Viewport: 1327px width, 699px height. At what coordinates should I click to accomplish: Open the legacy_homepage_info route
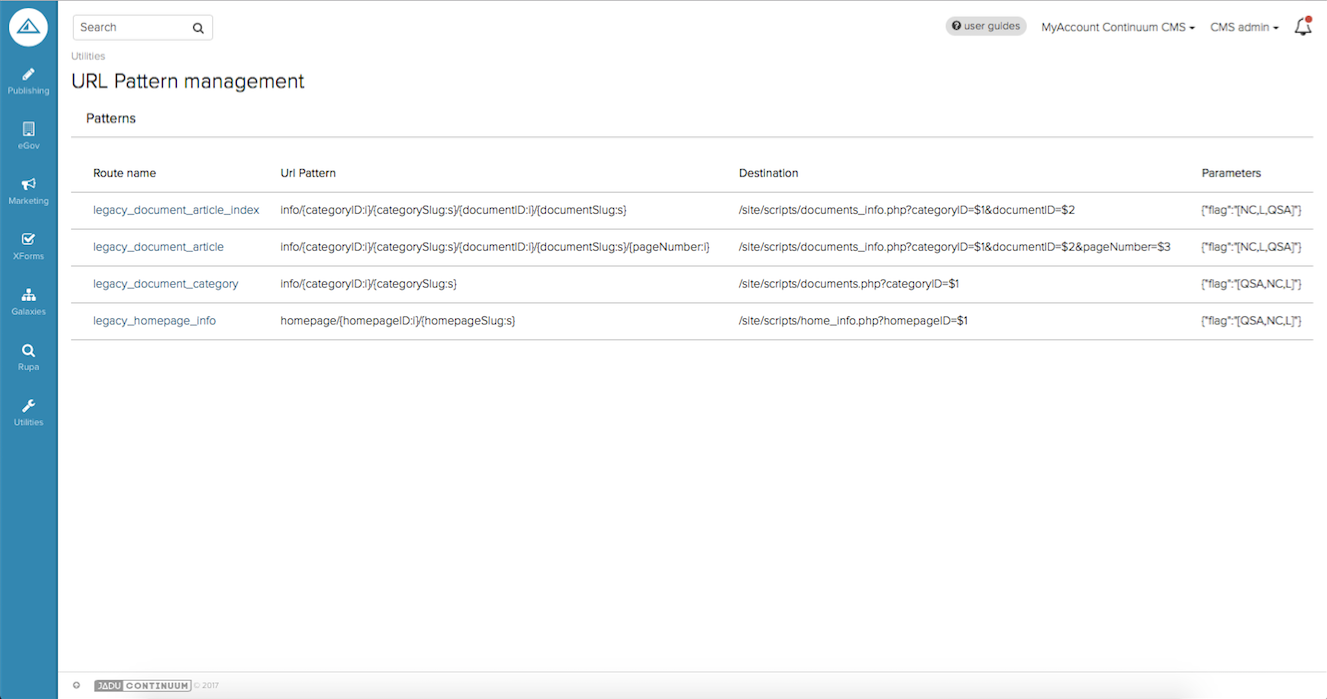(154, 321)
